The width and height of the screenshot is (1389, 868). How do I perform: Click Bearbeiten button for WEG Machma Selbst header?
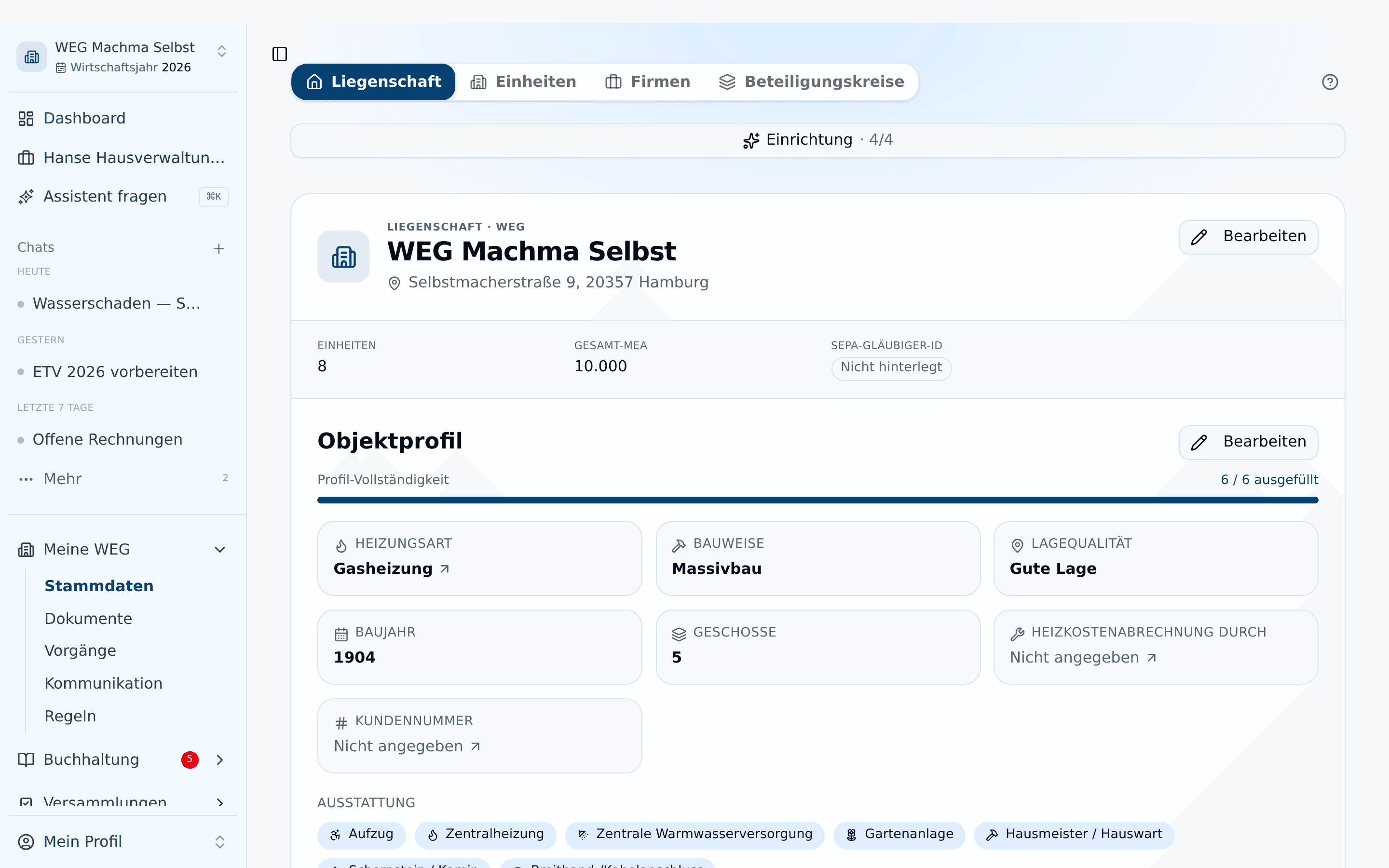coord(1248,236)
